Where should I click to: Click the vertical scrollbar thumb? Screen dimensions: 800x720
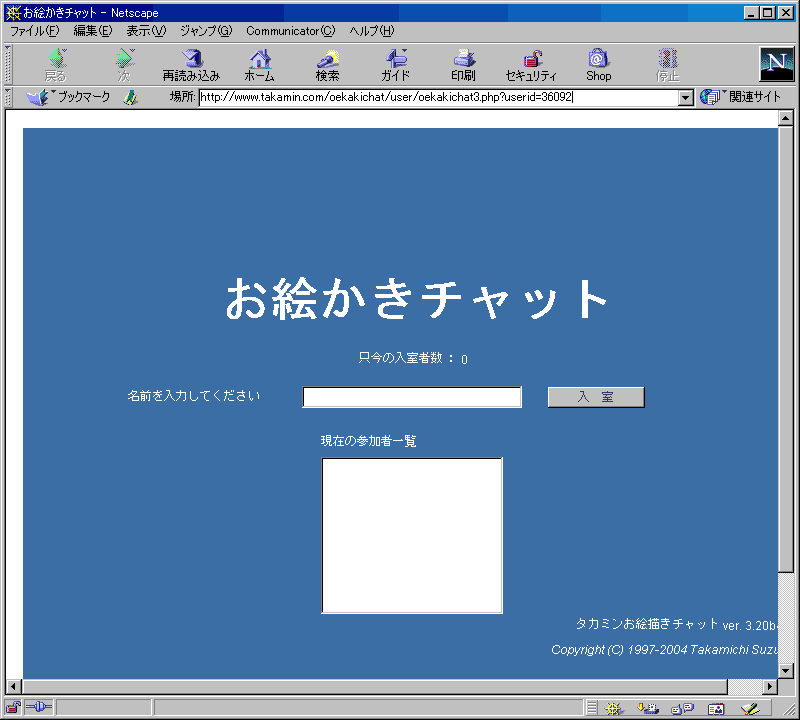(x=786, y=349)
